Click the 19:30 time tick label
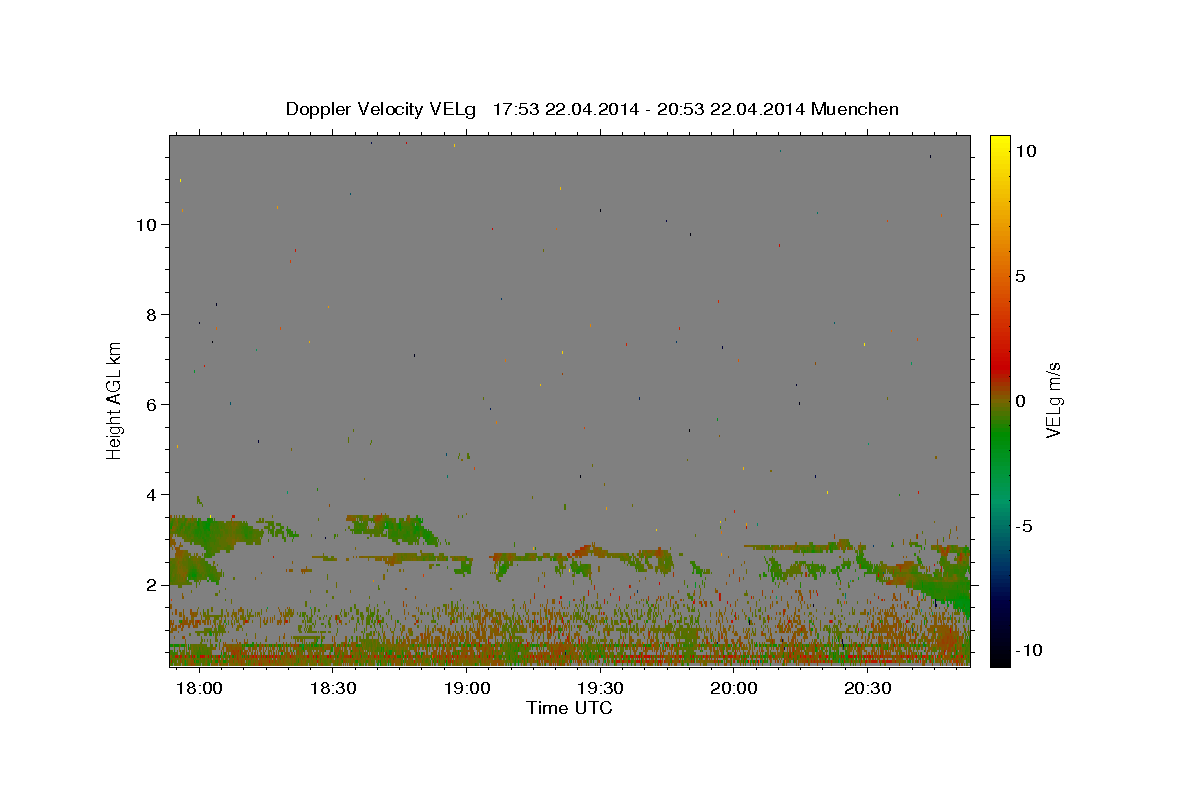This screenshot has width=1200, height=800. 600,689
